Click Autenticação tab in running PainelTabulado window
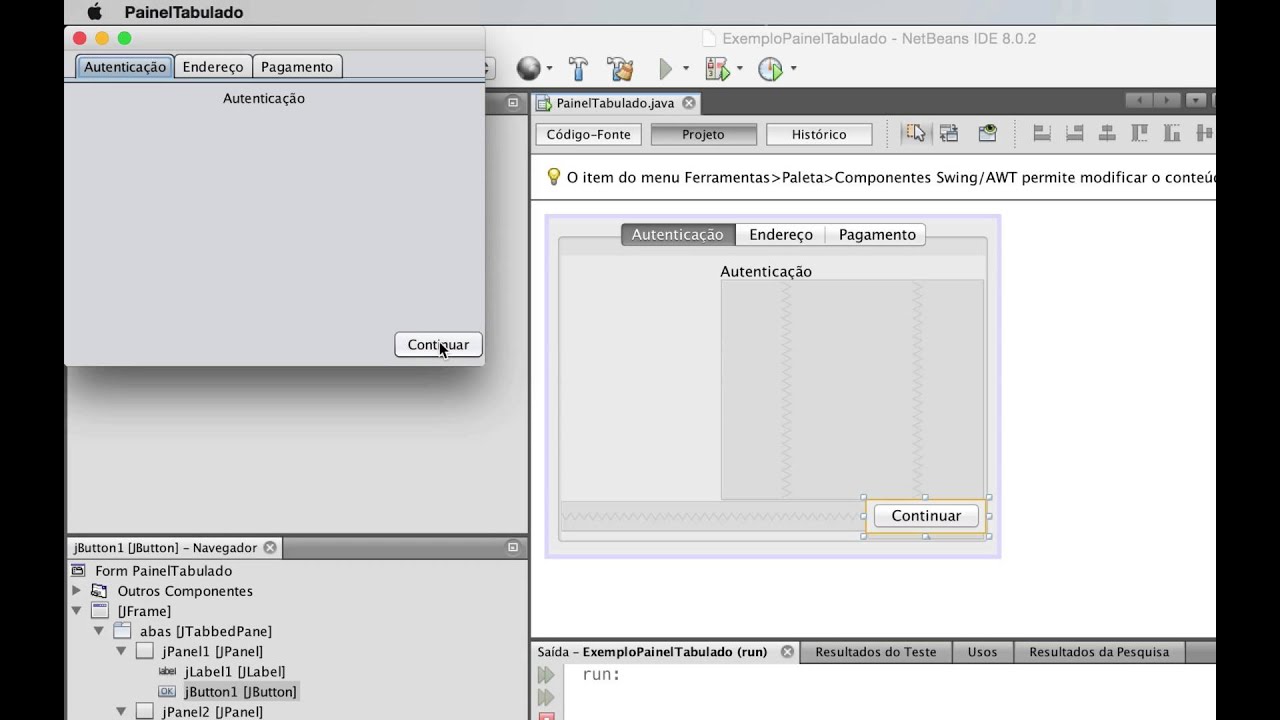 (125, 67)
